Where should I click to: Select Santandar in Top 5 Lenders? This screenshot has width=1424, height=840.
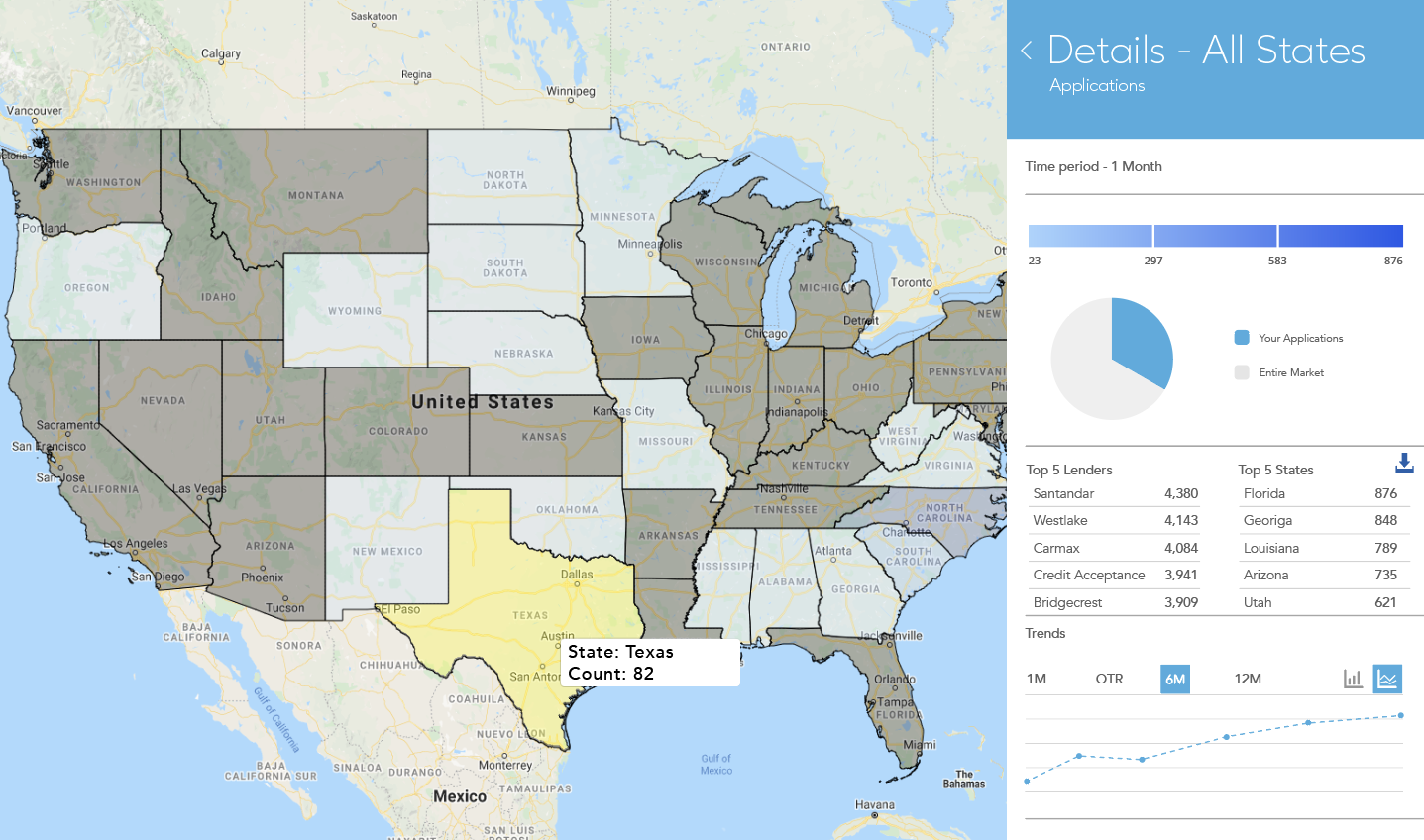pyautogui.click(x=1116, y=493)
